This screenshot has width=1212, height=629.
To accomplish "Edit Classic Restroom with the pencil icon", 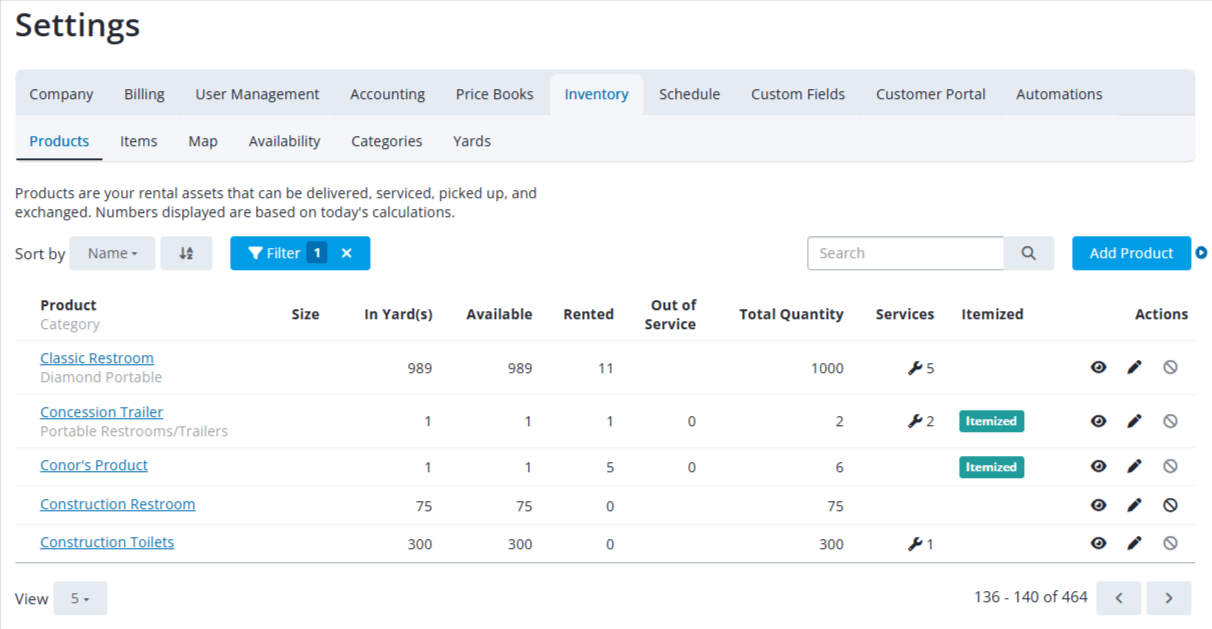I will coord(1134,368).
